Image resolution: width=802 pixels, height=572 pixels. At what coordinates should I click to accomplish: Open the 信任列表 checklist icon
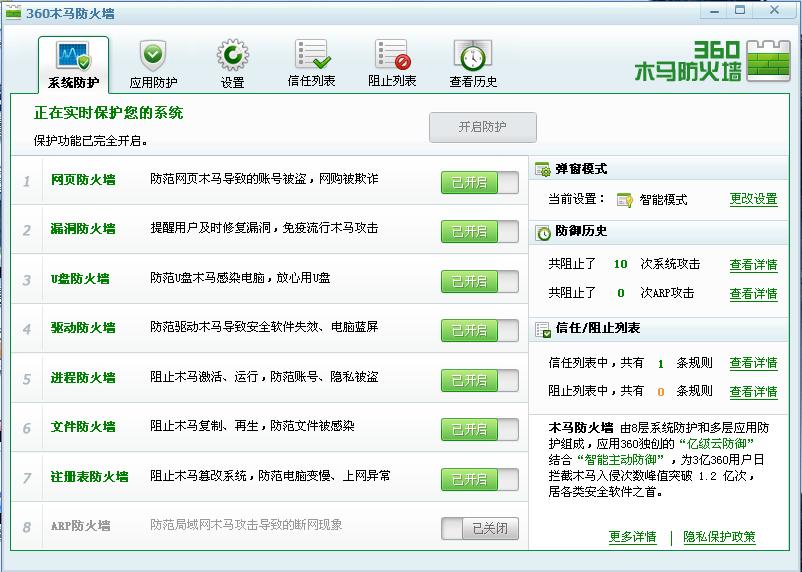[312, 55]
